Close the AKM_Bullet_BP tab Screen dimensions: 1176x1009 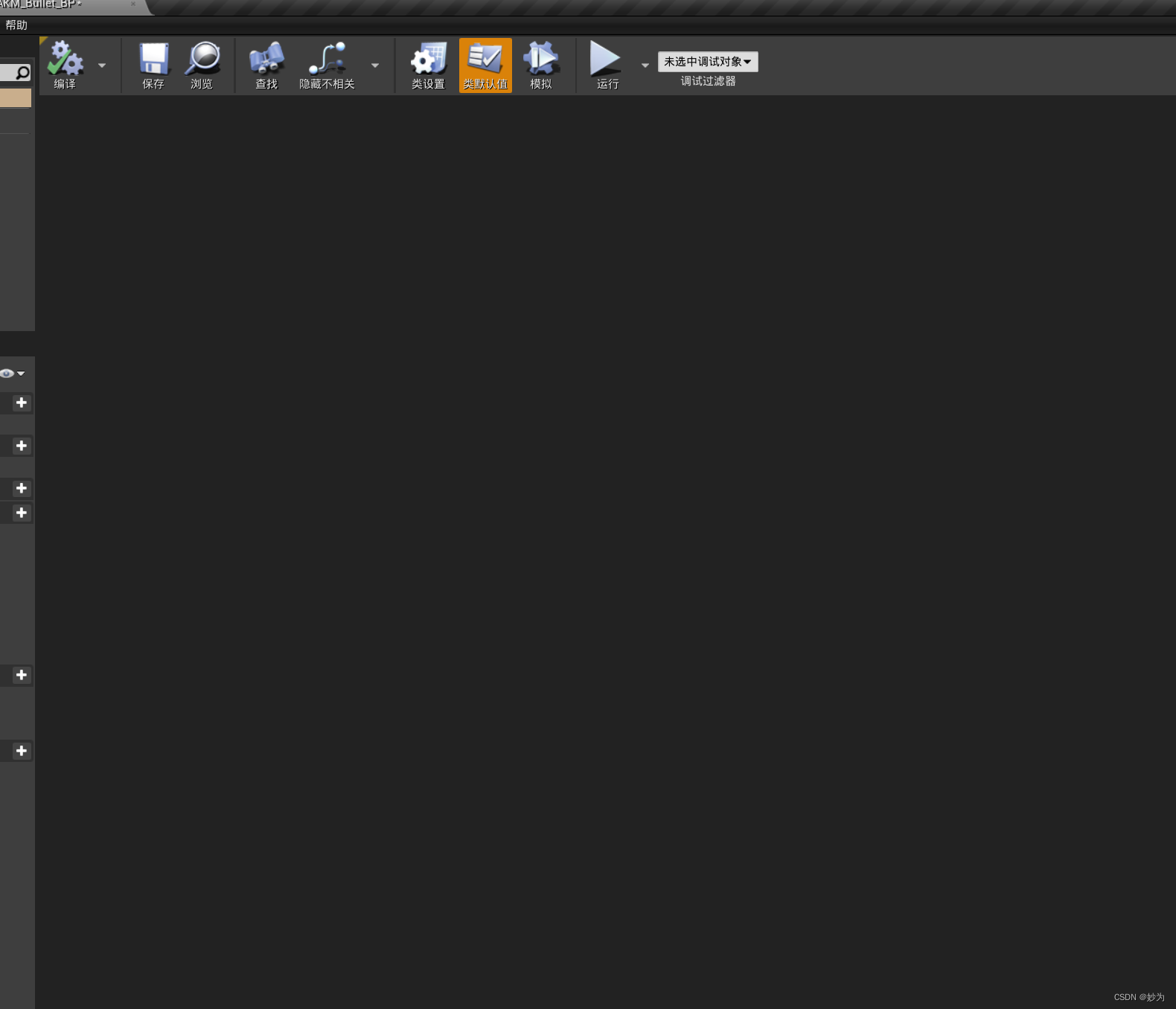pos(133,4)
